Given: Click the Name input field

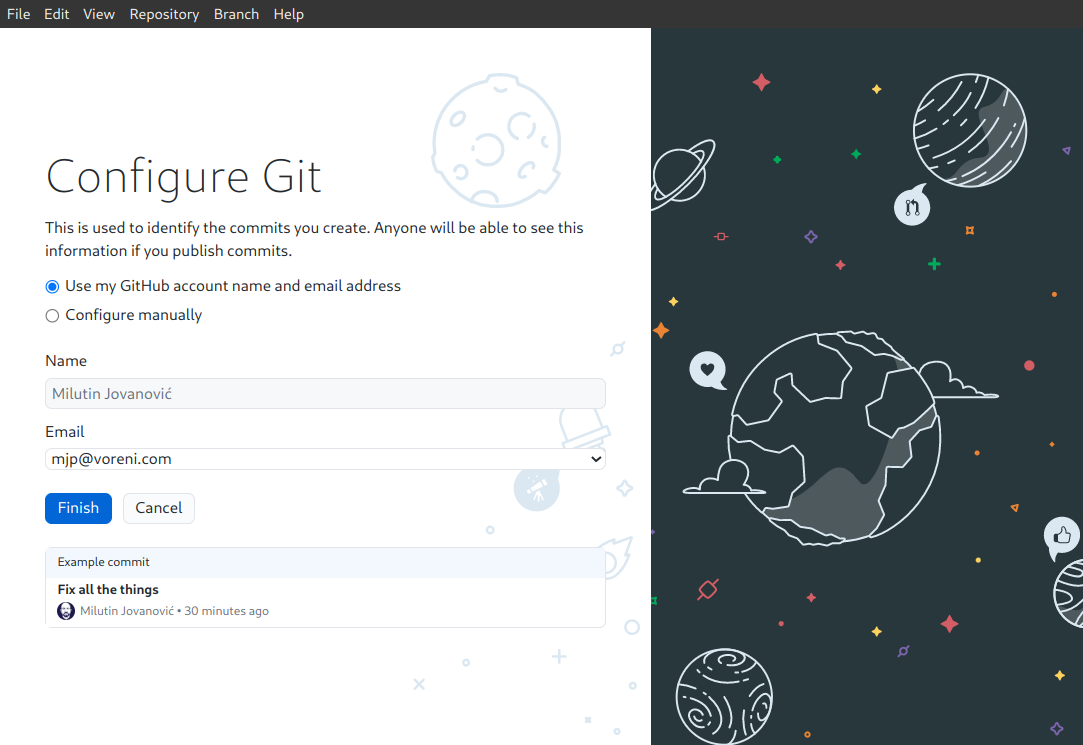Looking at the screenshot, I should pos(325,394).
